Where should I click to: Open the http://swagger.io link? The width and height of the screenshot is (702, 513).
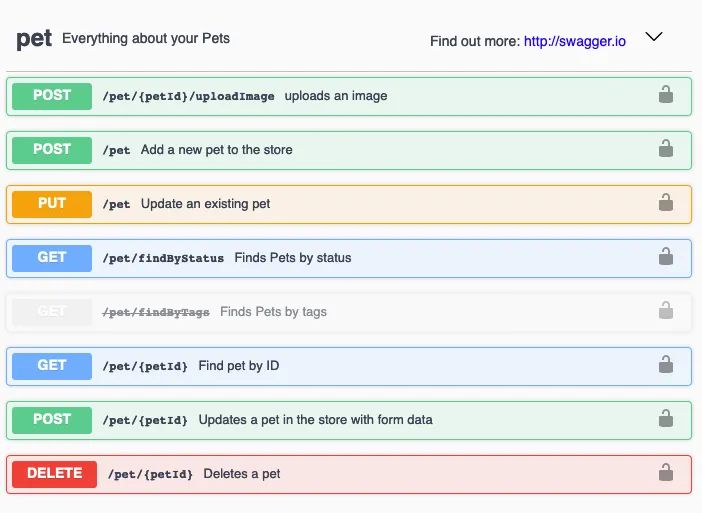(575, 41)
